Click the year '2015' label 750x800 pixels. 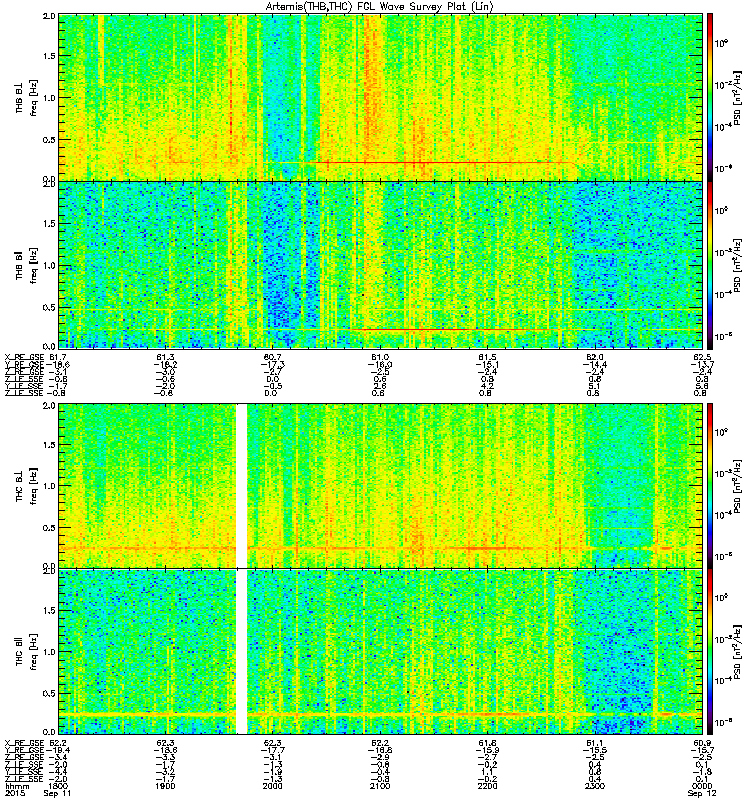(x=14, y=793)
